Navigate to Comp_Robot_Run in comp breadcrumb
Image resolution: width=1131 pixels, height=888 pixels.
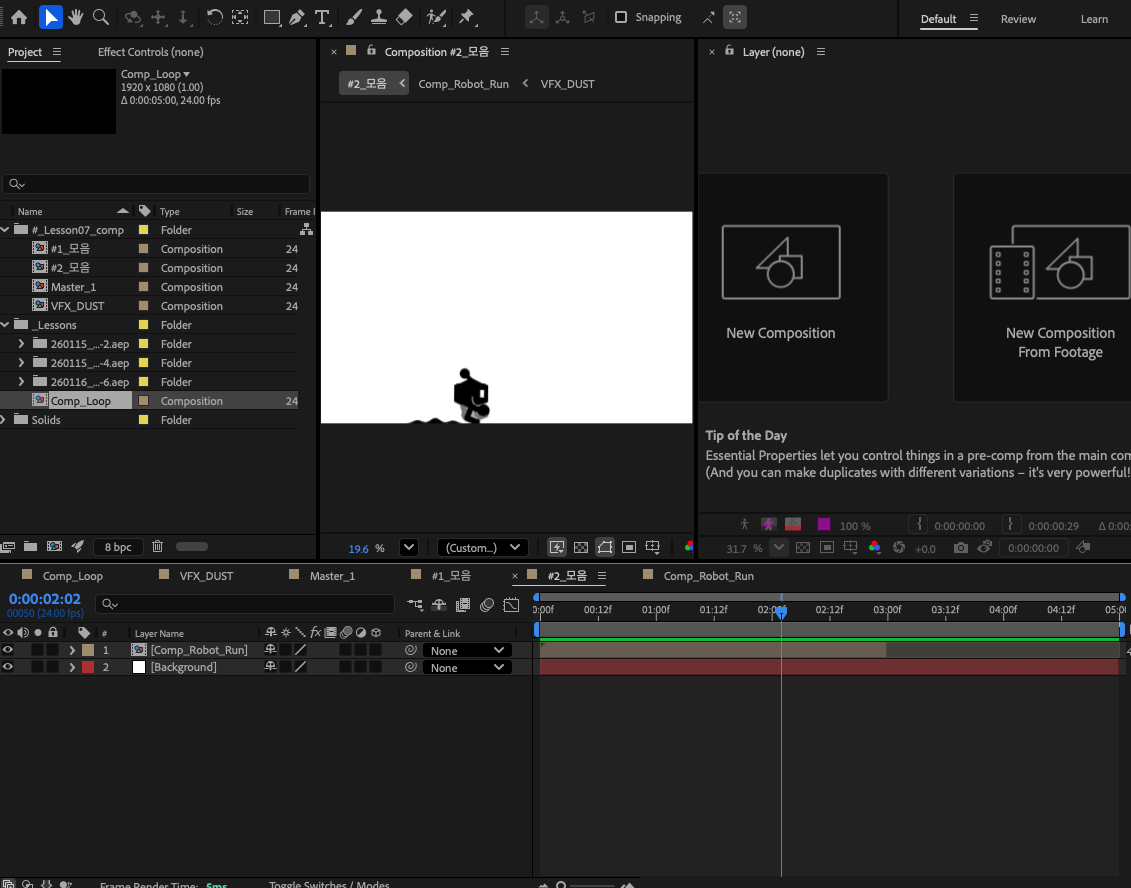(x=463, y=84)
